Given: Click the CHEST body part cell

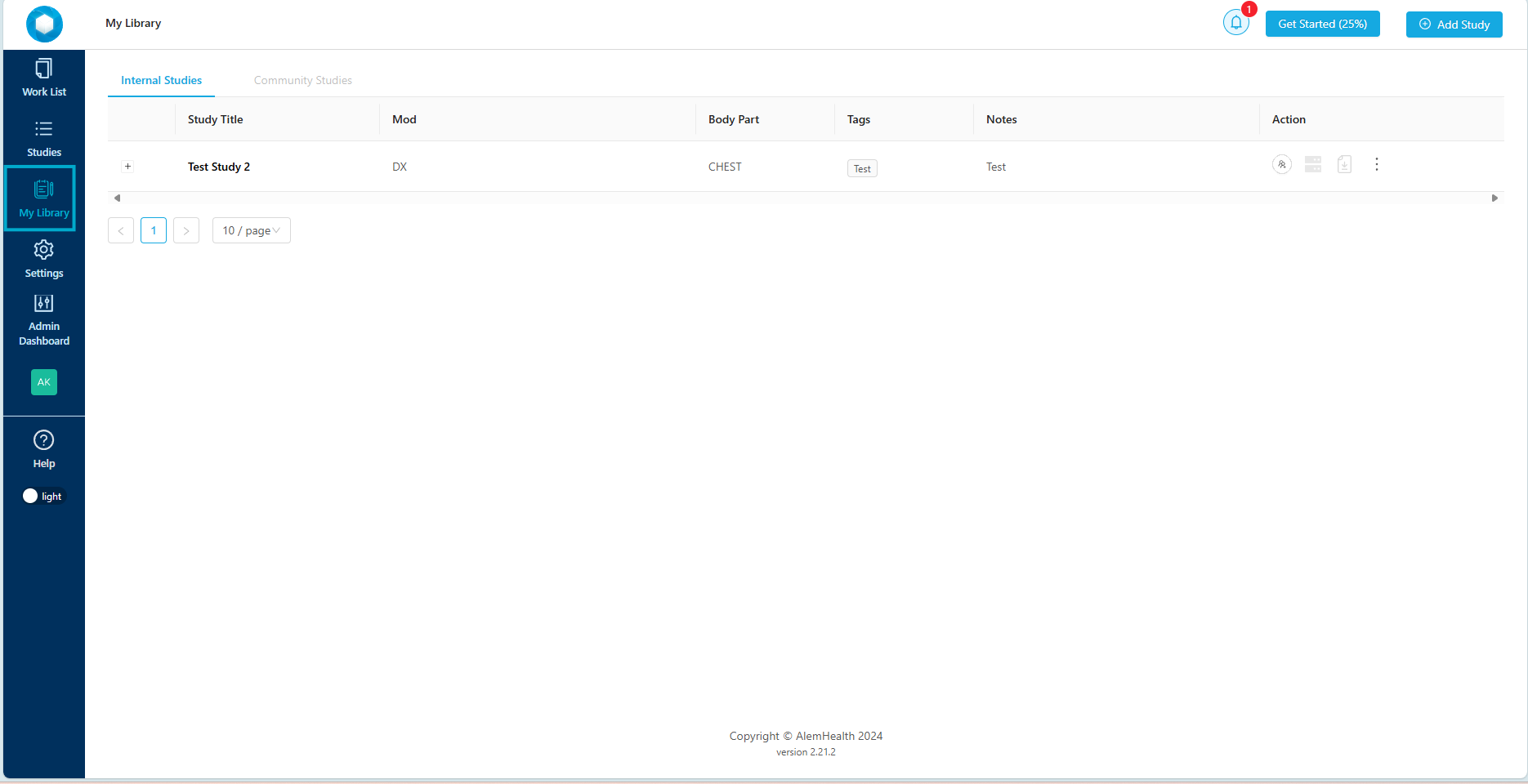Looking at the screenshot, I should [x=725, y=167].
